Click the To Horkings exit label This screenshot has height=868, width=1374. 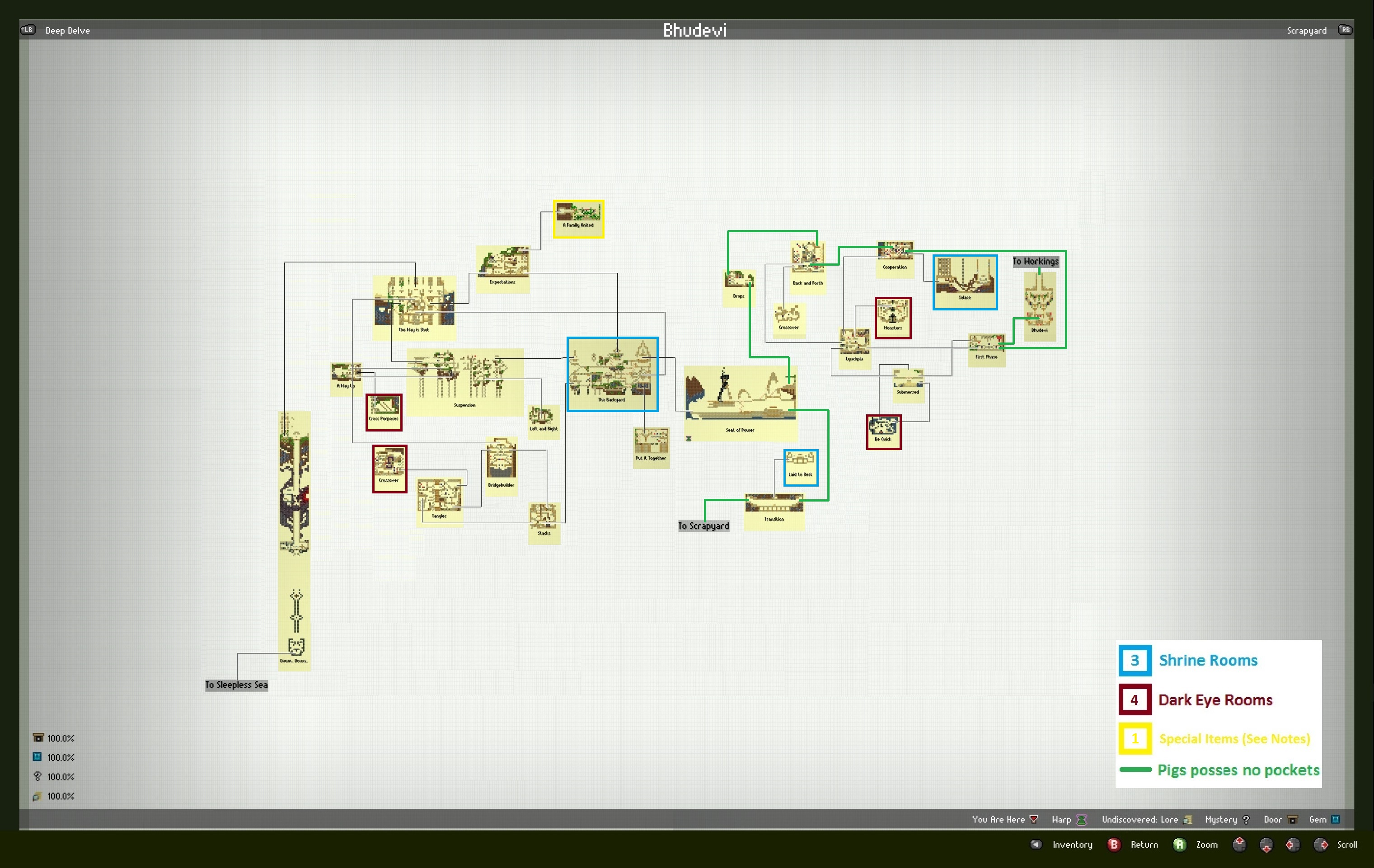click(x=1036, y=261)
